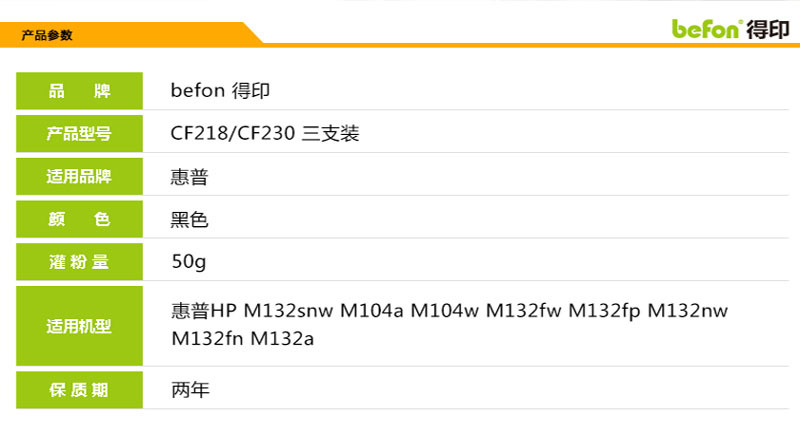Click the 保质期 green label

coord(80,390)
